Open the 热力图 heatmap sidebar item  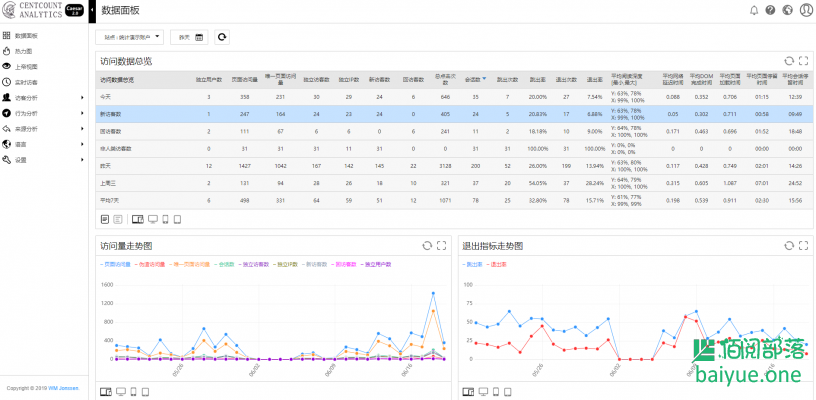tap(44, 51)
